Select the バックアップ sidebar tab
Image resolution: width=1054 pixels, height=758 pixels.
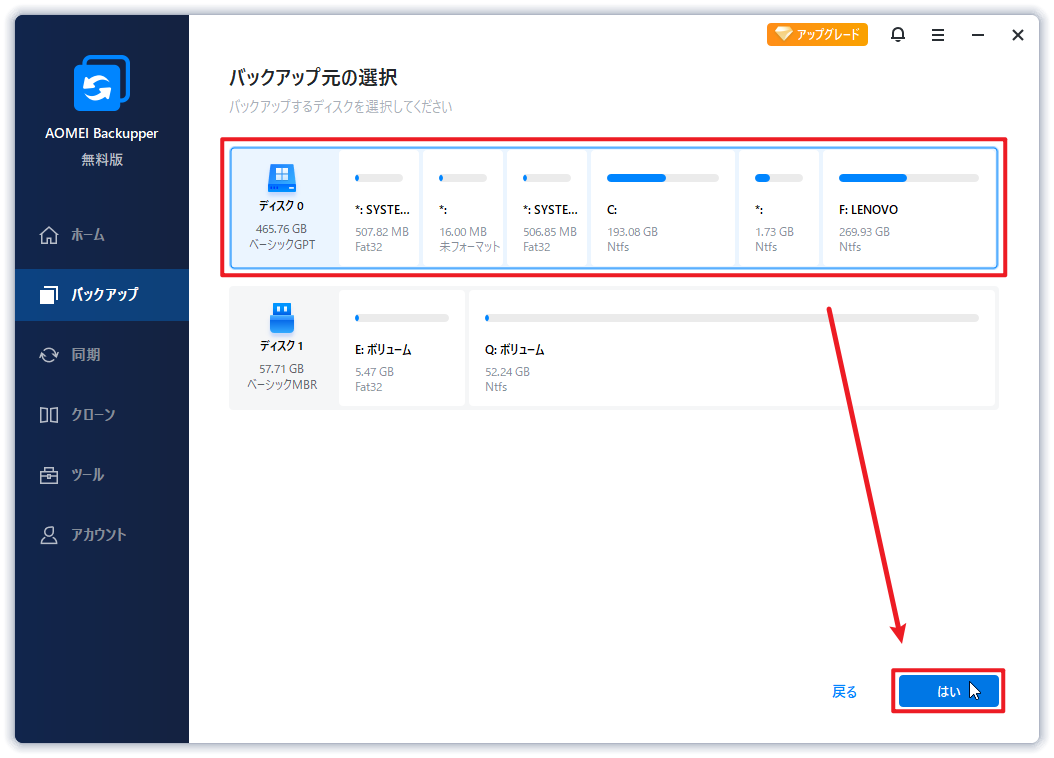click(x=104, y=295)
